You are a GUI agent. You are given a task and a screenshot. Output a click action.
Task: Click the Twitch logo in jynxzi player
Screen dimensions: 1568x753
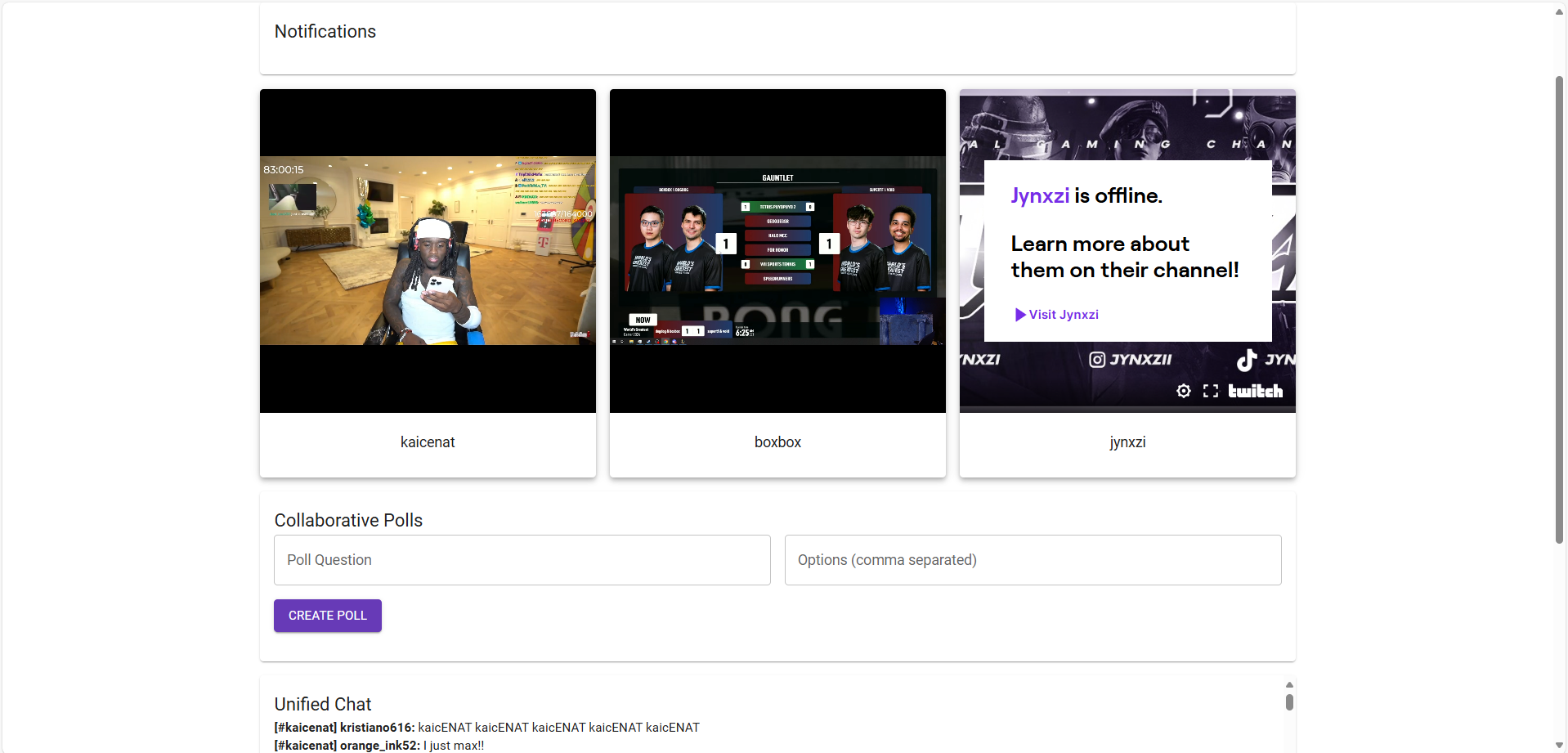1255,391
